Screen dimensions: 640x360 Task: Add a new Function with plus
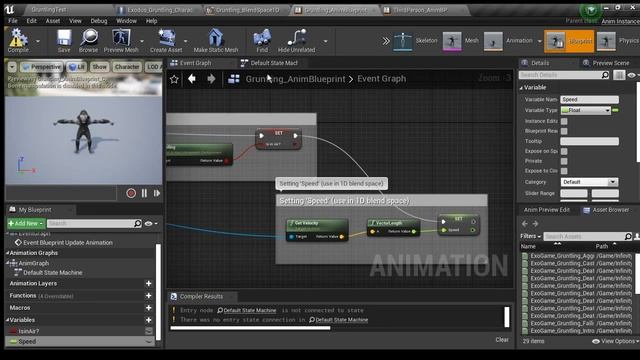pos(149,296)
